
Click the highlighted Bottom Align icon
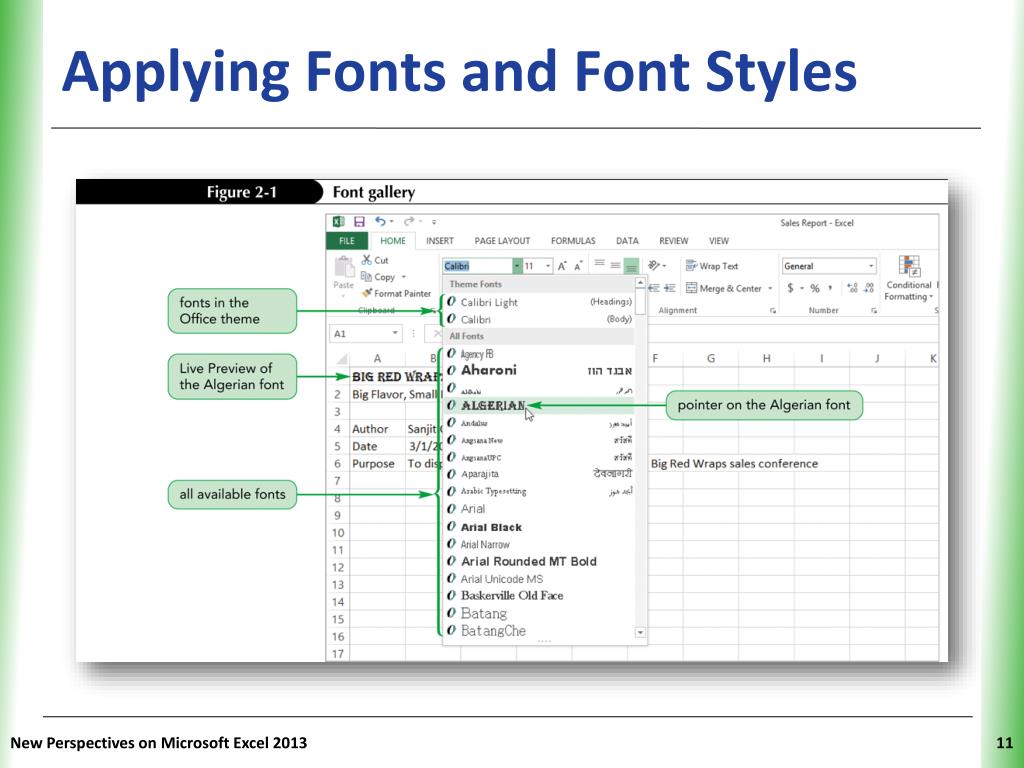coord(631,266)
